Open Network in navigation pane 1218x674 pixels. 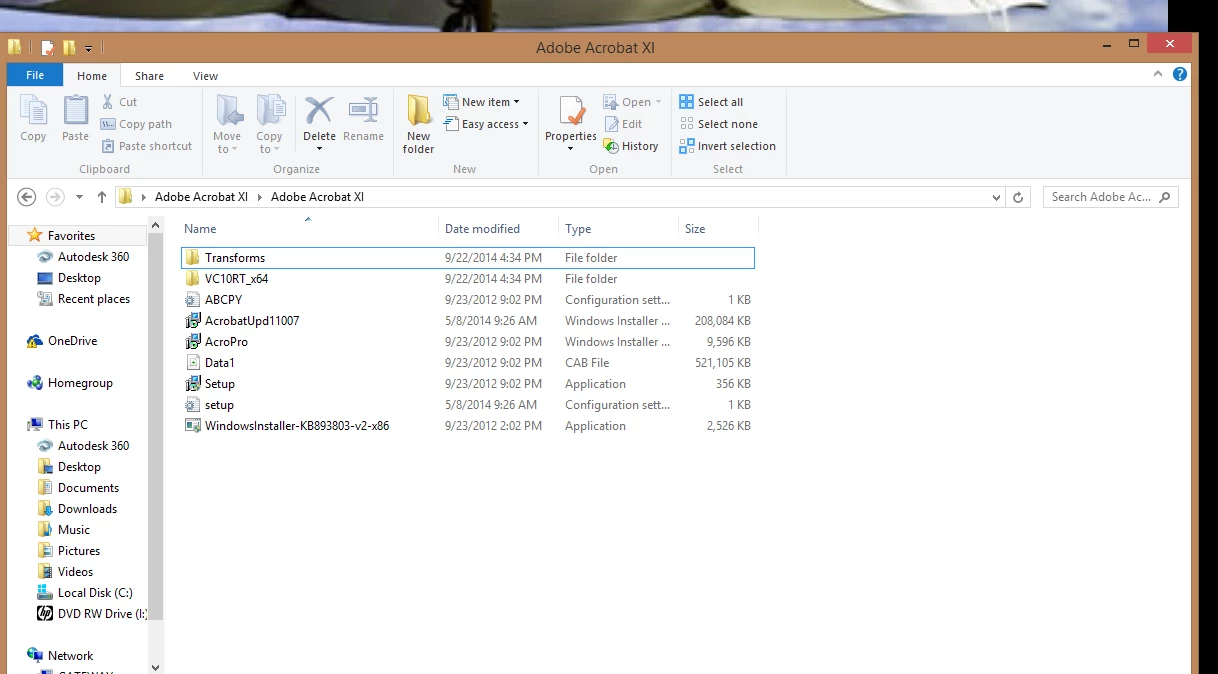pos(60,656)
